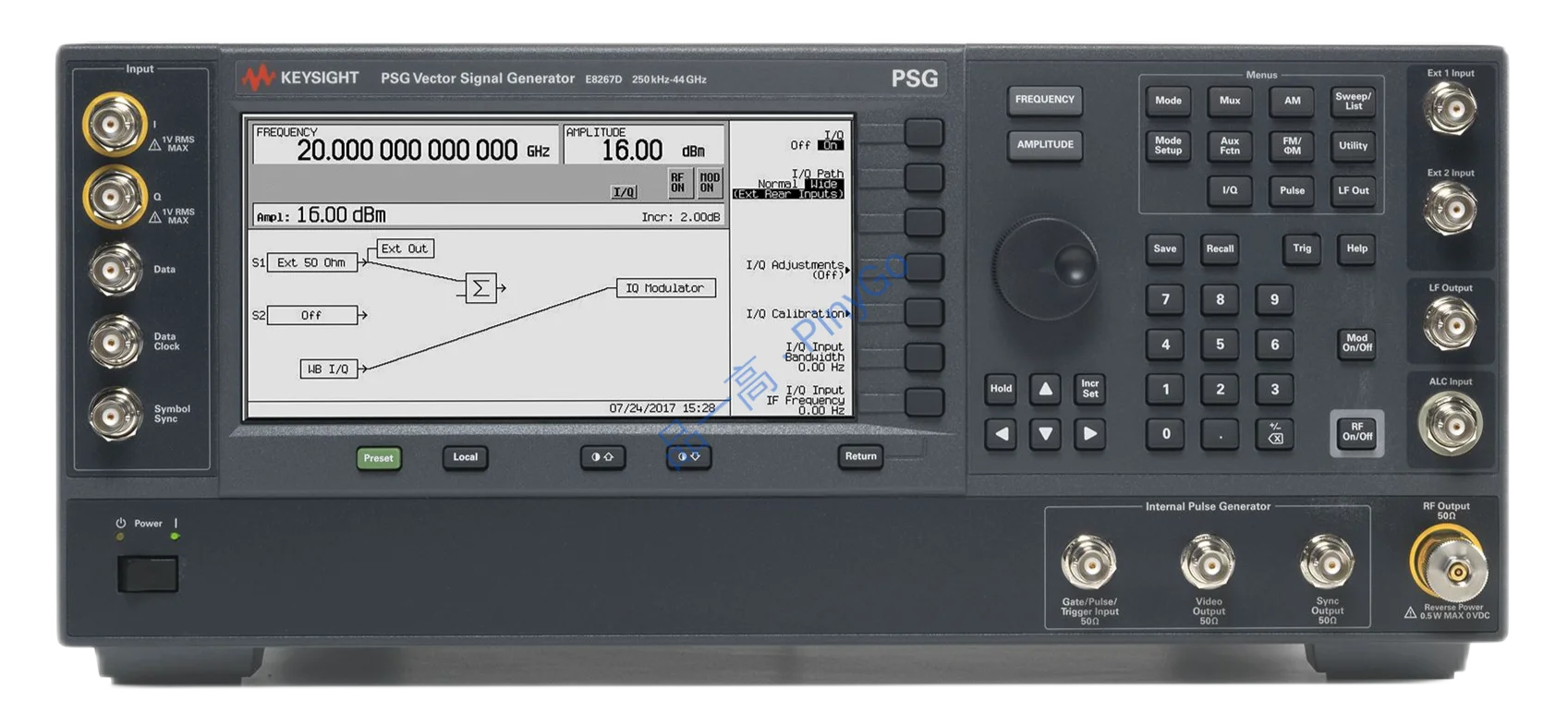
Task: Tap the Trig key
Action: coord(1302,248)
